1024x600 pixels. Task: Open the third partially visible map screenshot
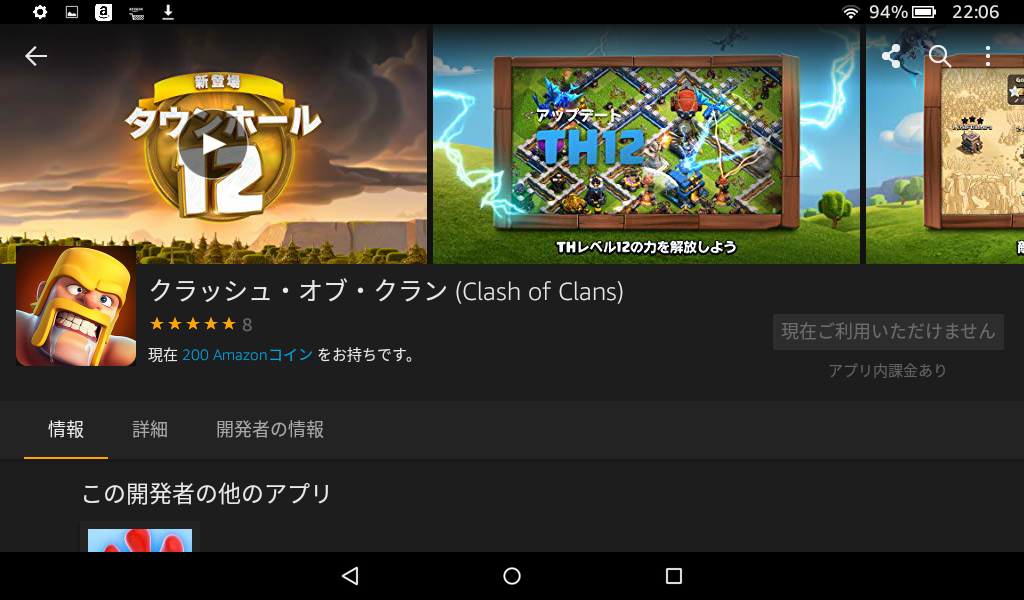click(x=945, y=144)
